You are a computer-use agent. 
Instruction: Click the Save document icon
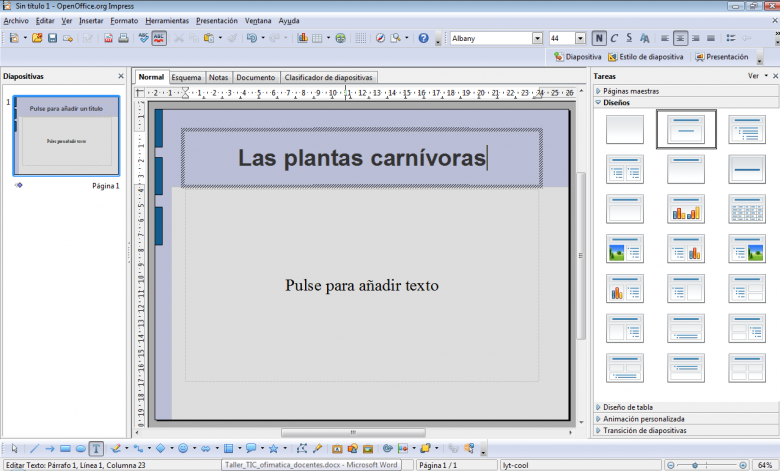pyautogui.click(x=53, y=38)
